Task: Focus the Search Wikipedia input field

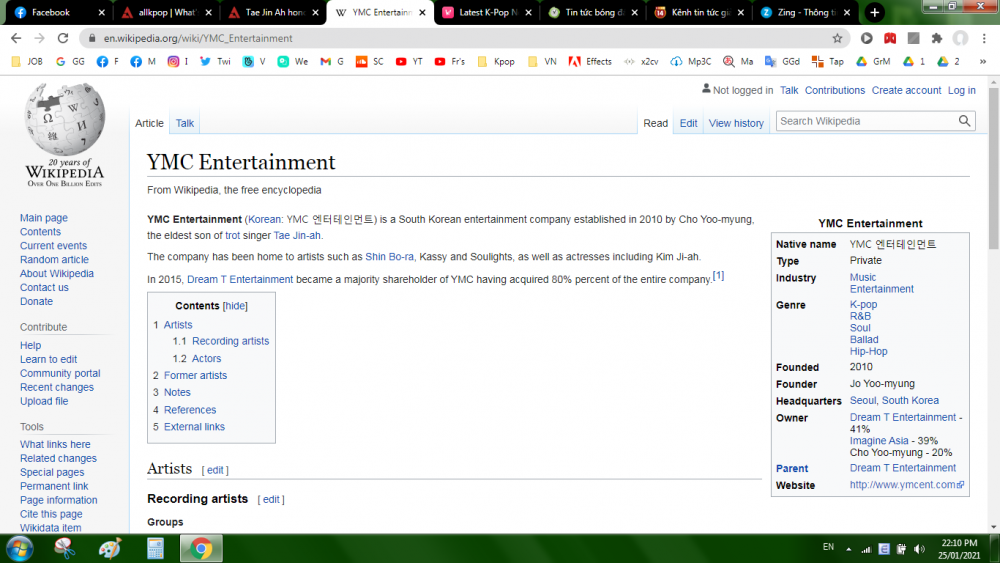Action: 867,121
